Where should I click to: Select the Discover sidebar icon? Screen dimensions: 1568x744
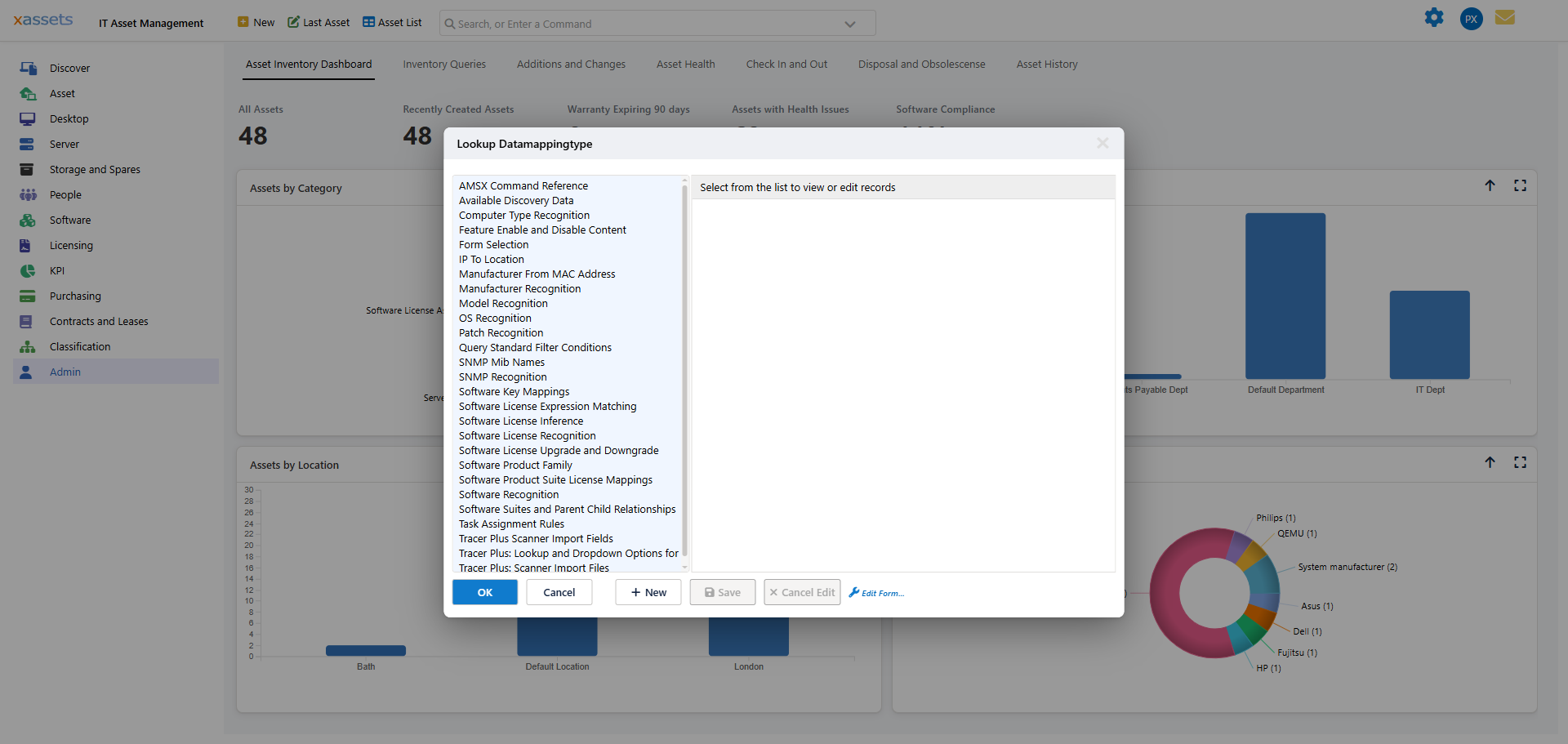29,68
